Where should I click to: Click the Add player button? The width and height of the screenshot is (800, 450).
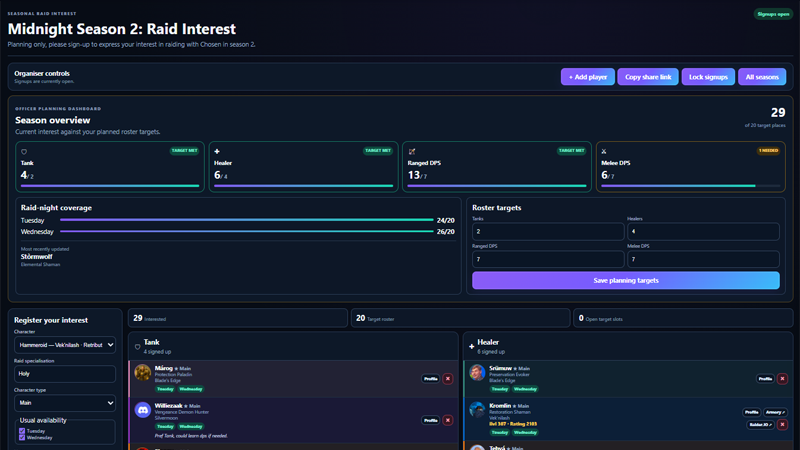[x=588, y=77]
